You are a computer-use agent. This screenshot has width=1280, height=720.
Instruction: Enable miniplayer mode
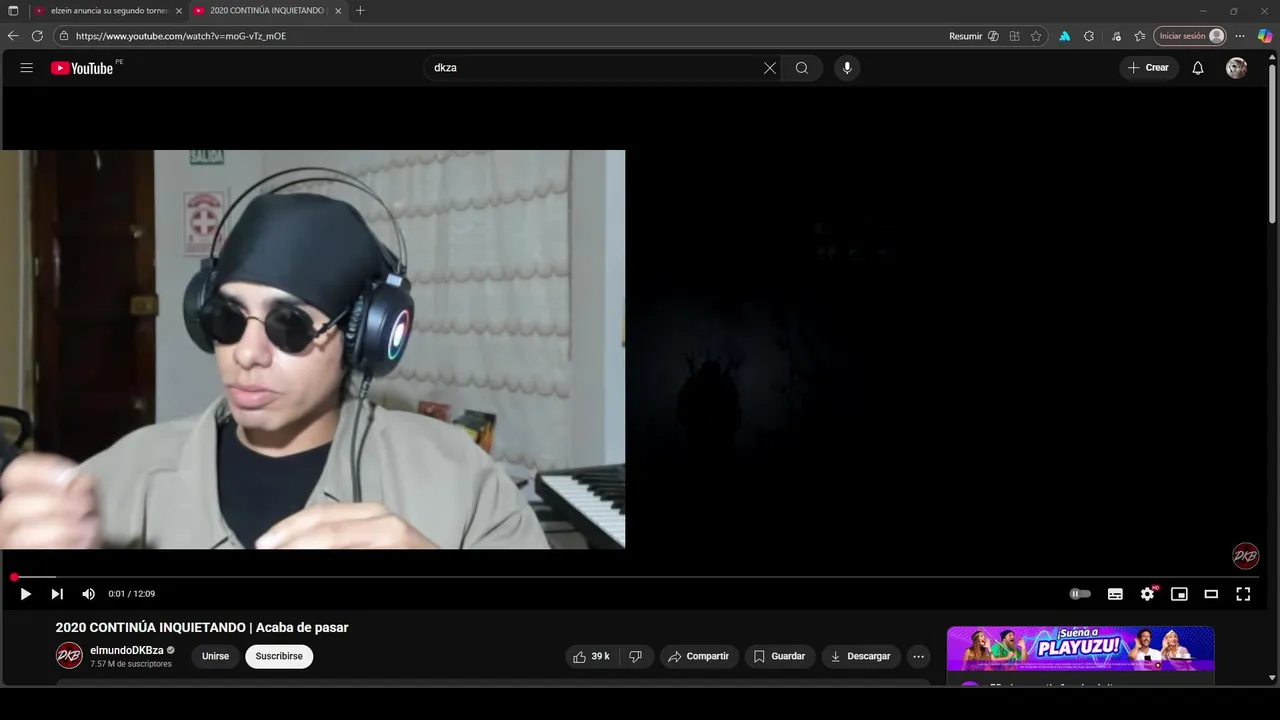[x=1179, y=594]
